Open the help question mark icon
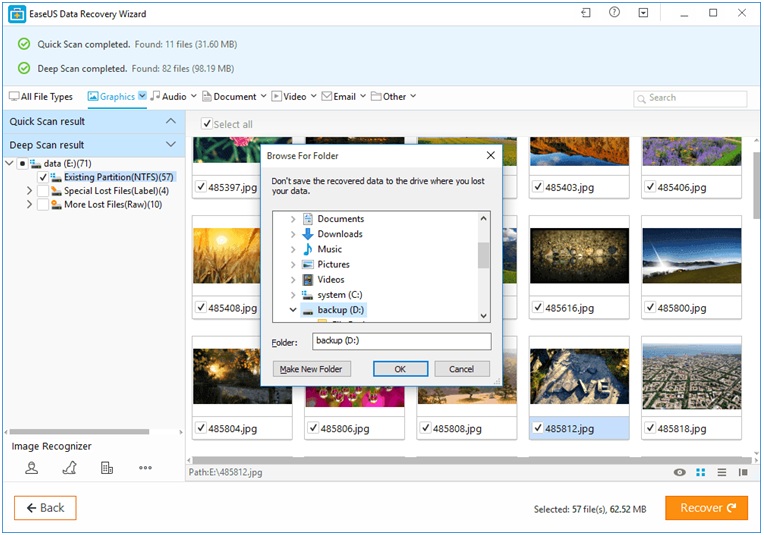Screen dimensions: 764x535 pyautogui.click(x=614, y=13)
